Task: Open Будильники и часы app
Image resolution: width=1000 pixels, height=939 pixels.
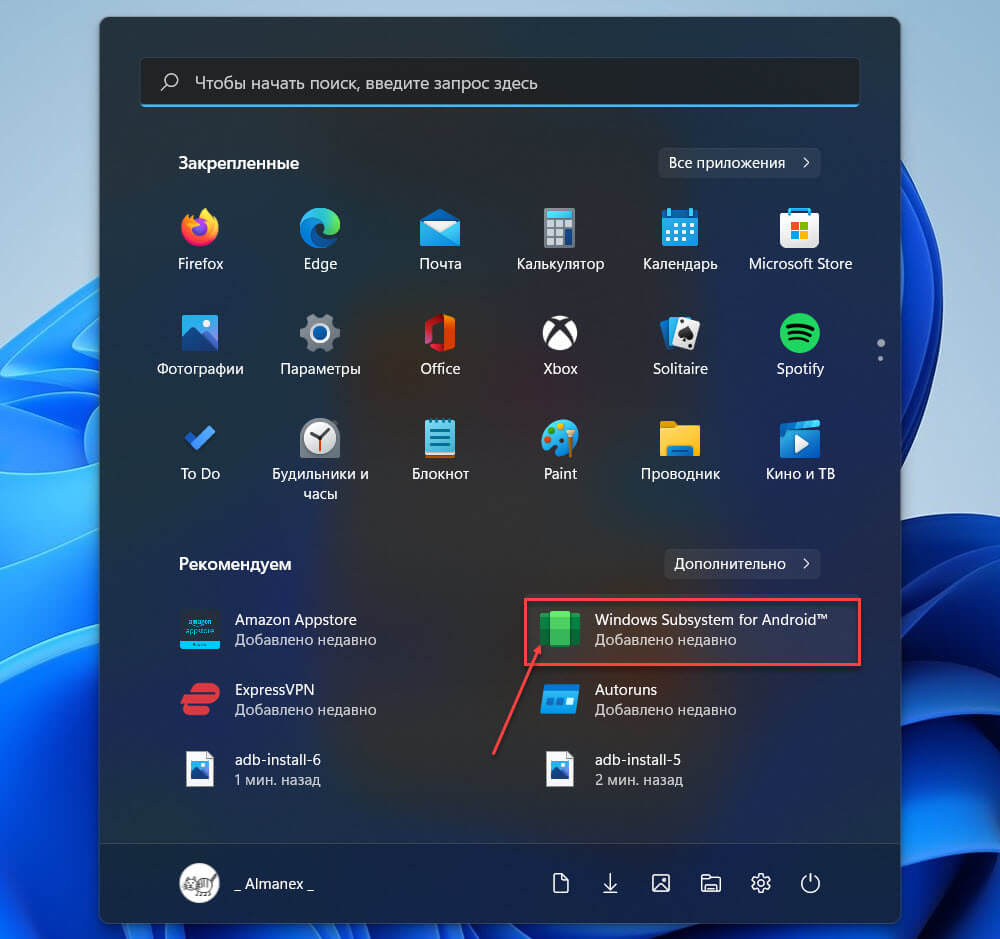Action: click(x=320, y=459)
